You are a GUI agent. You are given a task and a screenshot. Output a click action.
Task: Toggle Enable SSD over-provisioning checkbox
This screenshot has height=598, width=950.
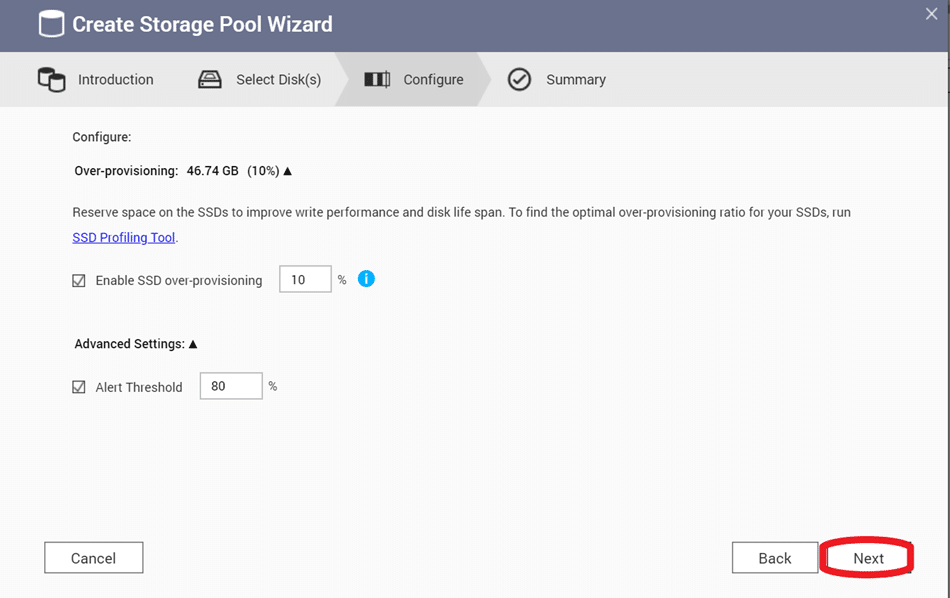(79, 281)
